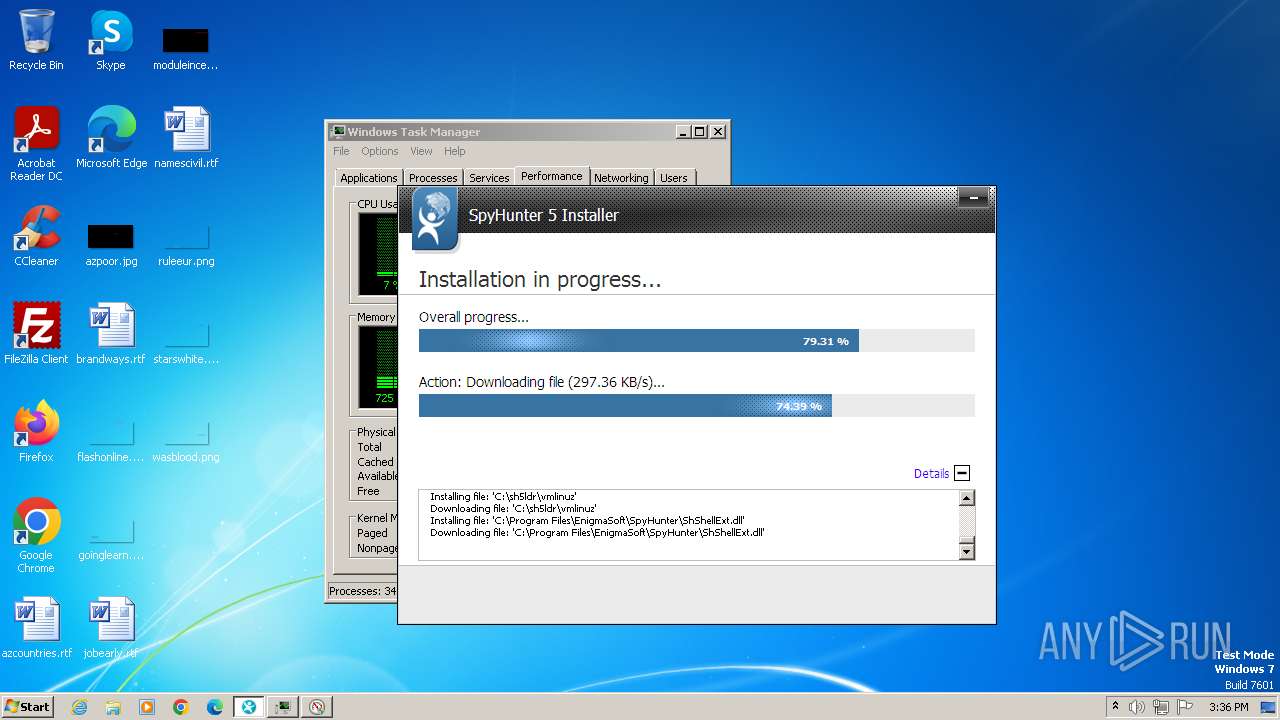Click the log scrollbar up arrow

[966, 498]
